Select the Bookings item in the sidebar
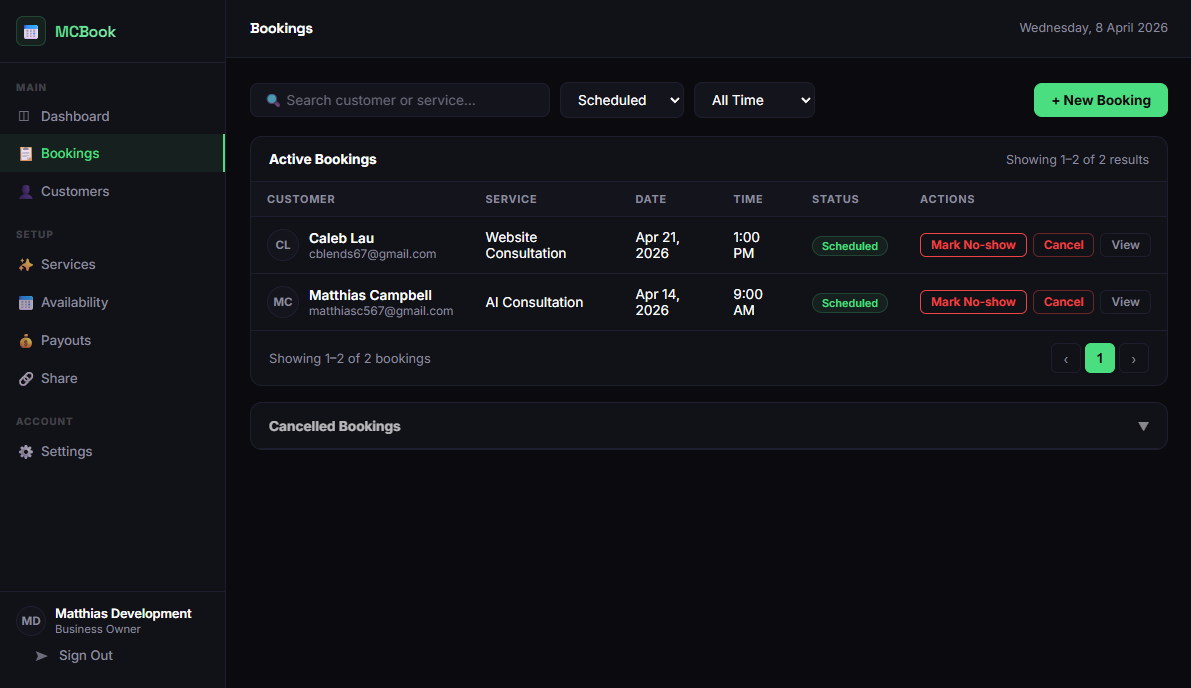The height and width of the screenshot is (688, 1191). pos(70,153)
